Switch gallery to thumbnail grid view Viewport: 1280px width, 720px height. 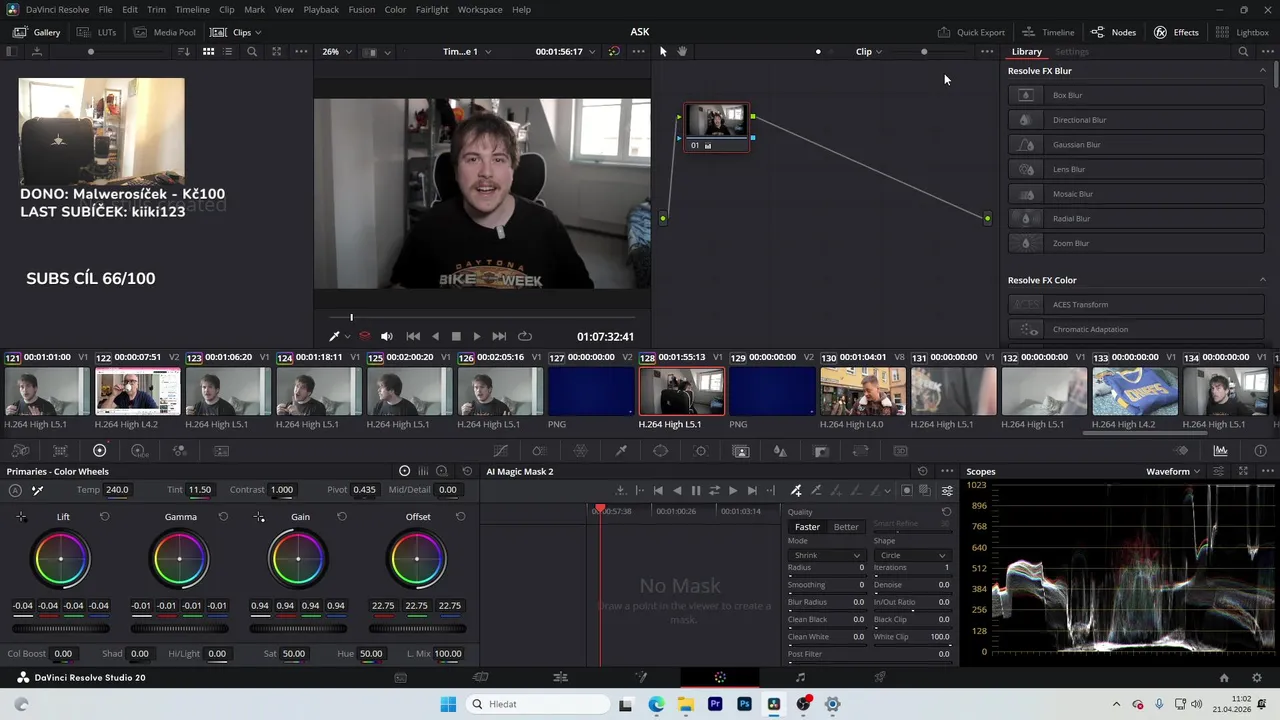208,52
